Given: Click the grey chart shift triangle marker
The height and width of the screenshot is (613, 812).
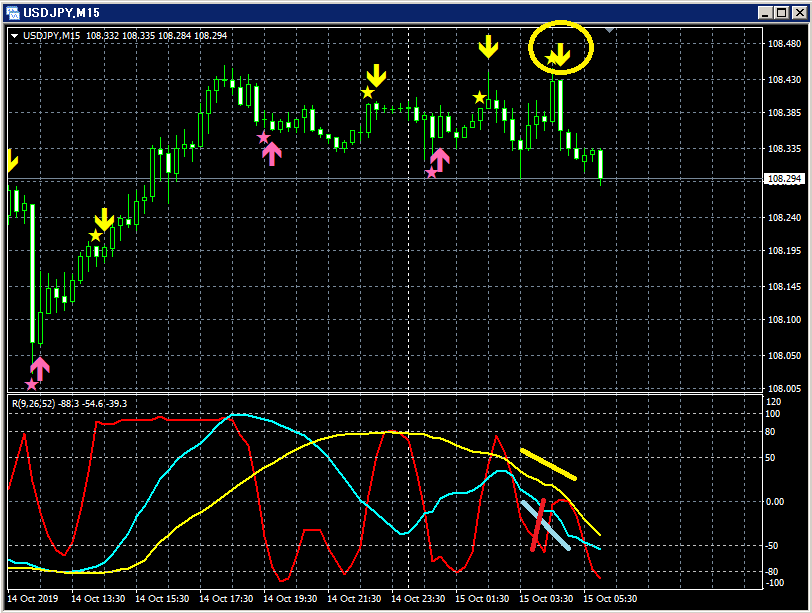Looking at the screenshot, I should [x=610, y=31].
